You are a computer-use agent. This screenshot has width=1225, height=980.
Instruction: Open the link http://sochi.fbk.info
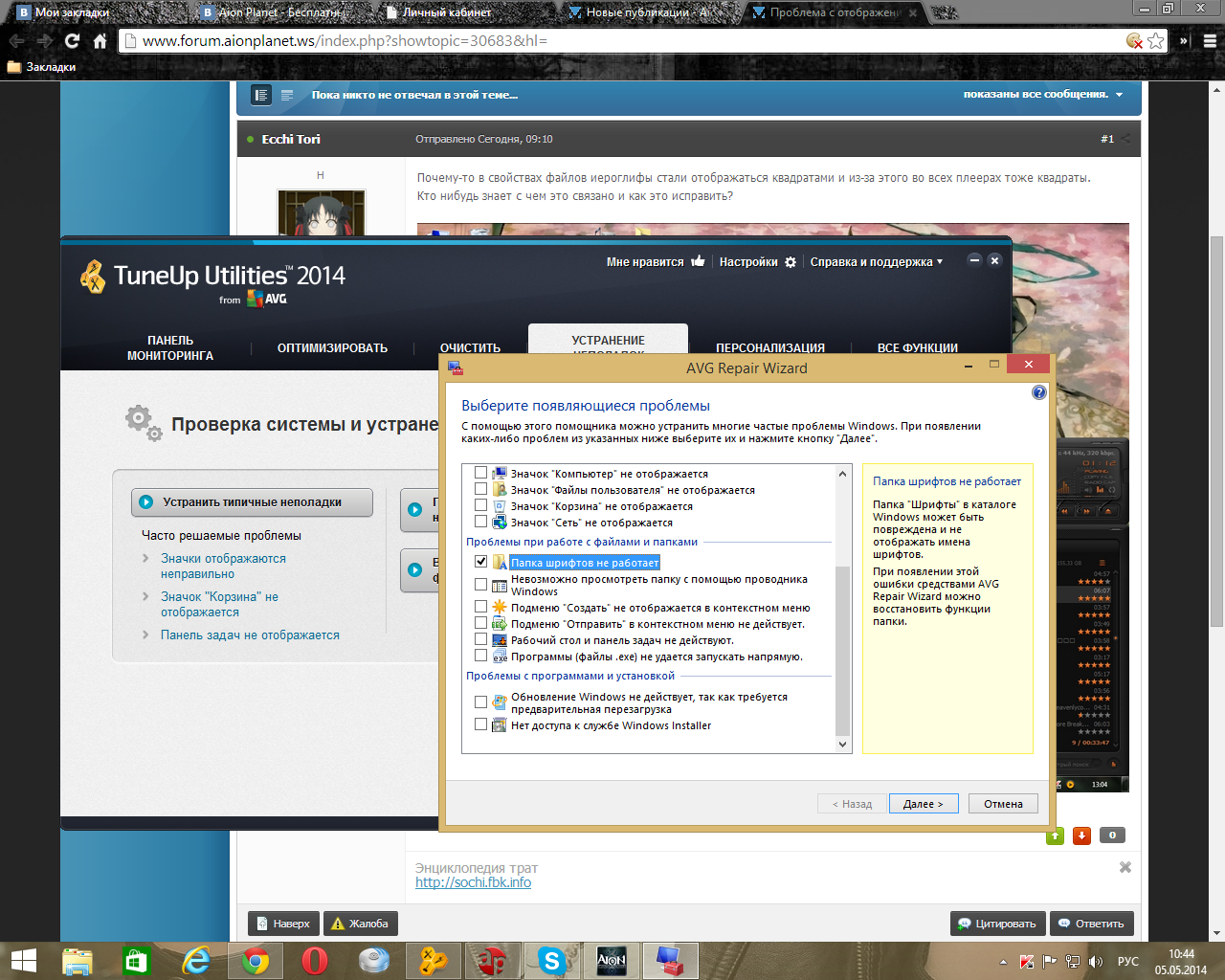(473, 882)
